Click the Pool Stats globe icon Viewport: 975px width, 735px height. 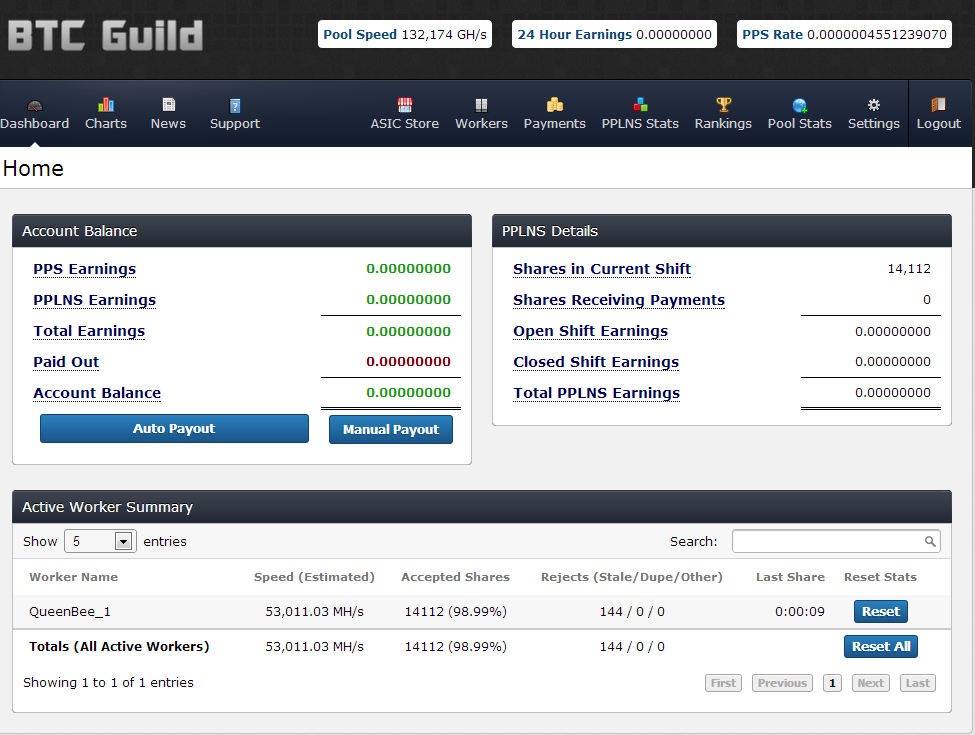pyautogui.click(x=800, y=105)
